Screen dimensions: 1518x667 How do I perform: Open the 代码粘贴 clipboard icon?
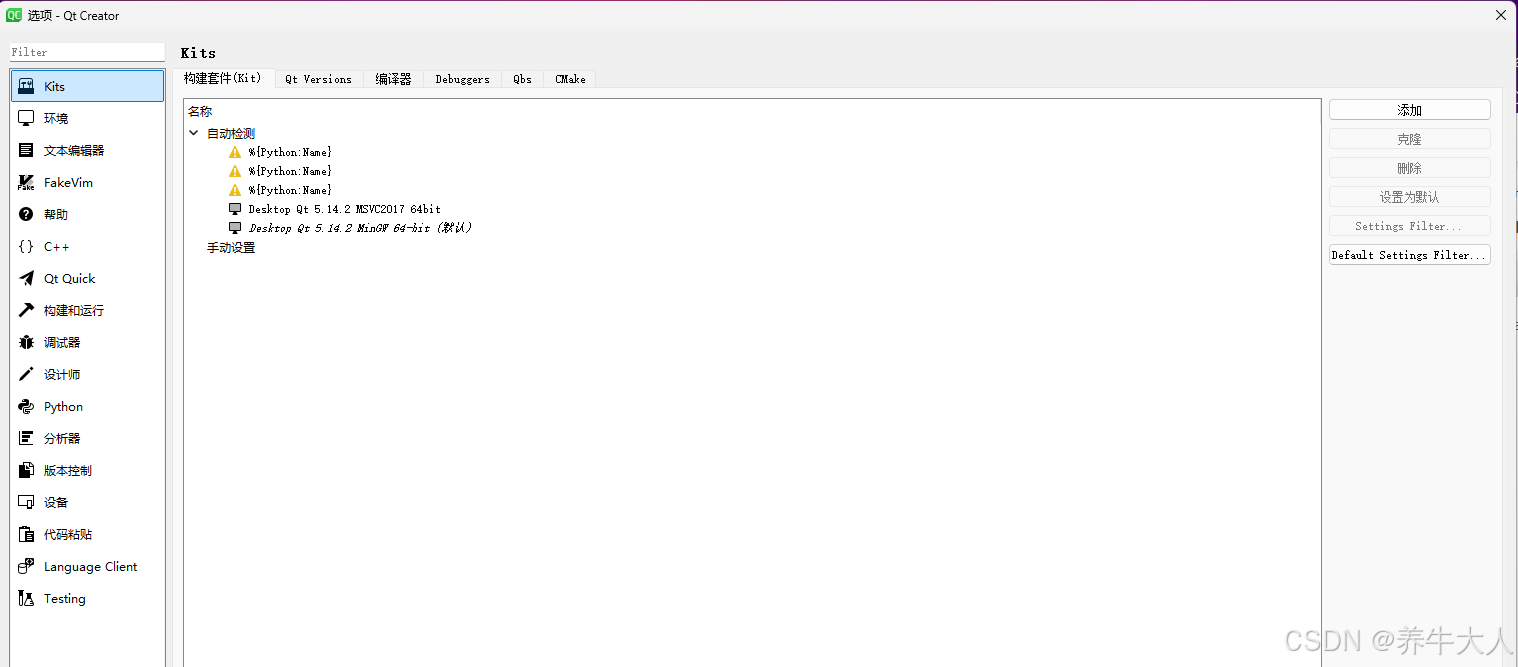pos(27,535)
